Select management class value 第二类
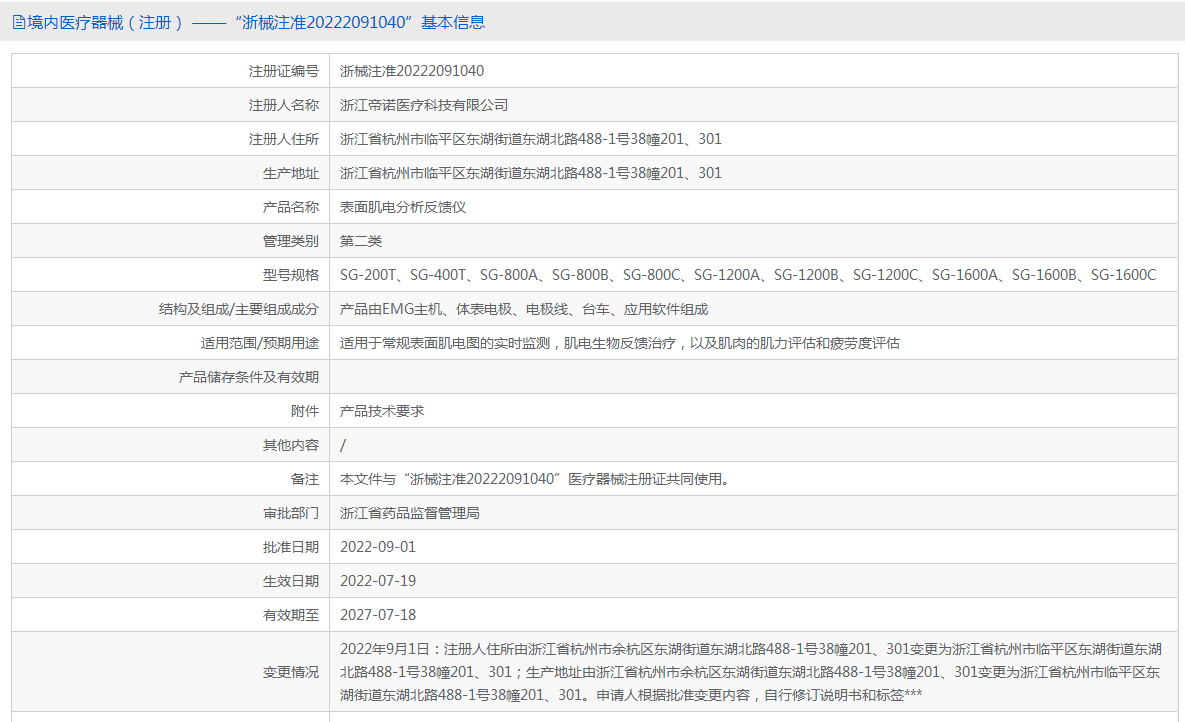 click(x=361, y=241)
